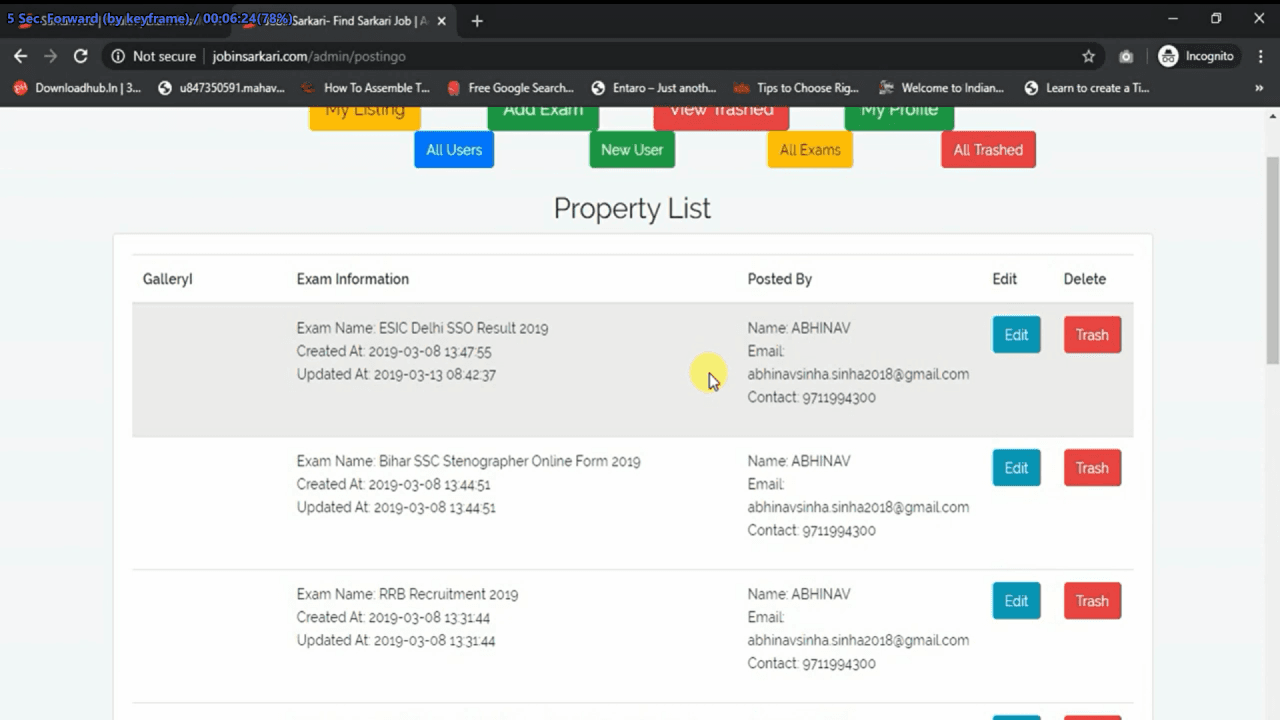The width and height of the screenshot is (1280, 720).
Task: Click the All Trashed button
Action: tap(988, 150)
